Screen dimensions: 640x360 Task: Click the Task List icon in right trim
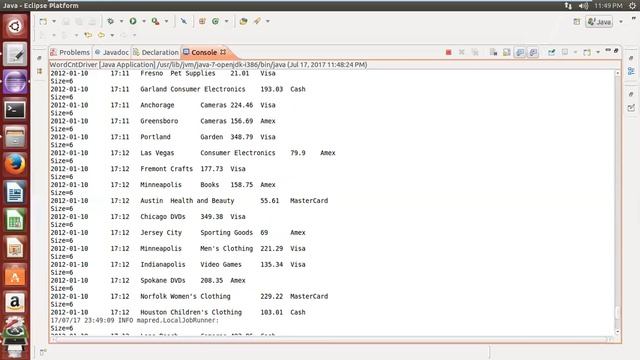tap(631, 108)
